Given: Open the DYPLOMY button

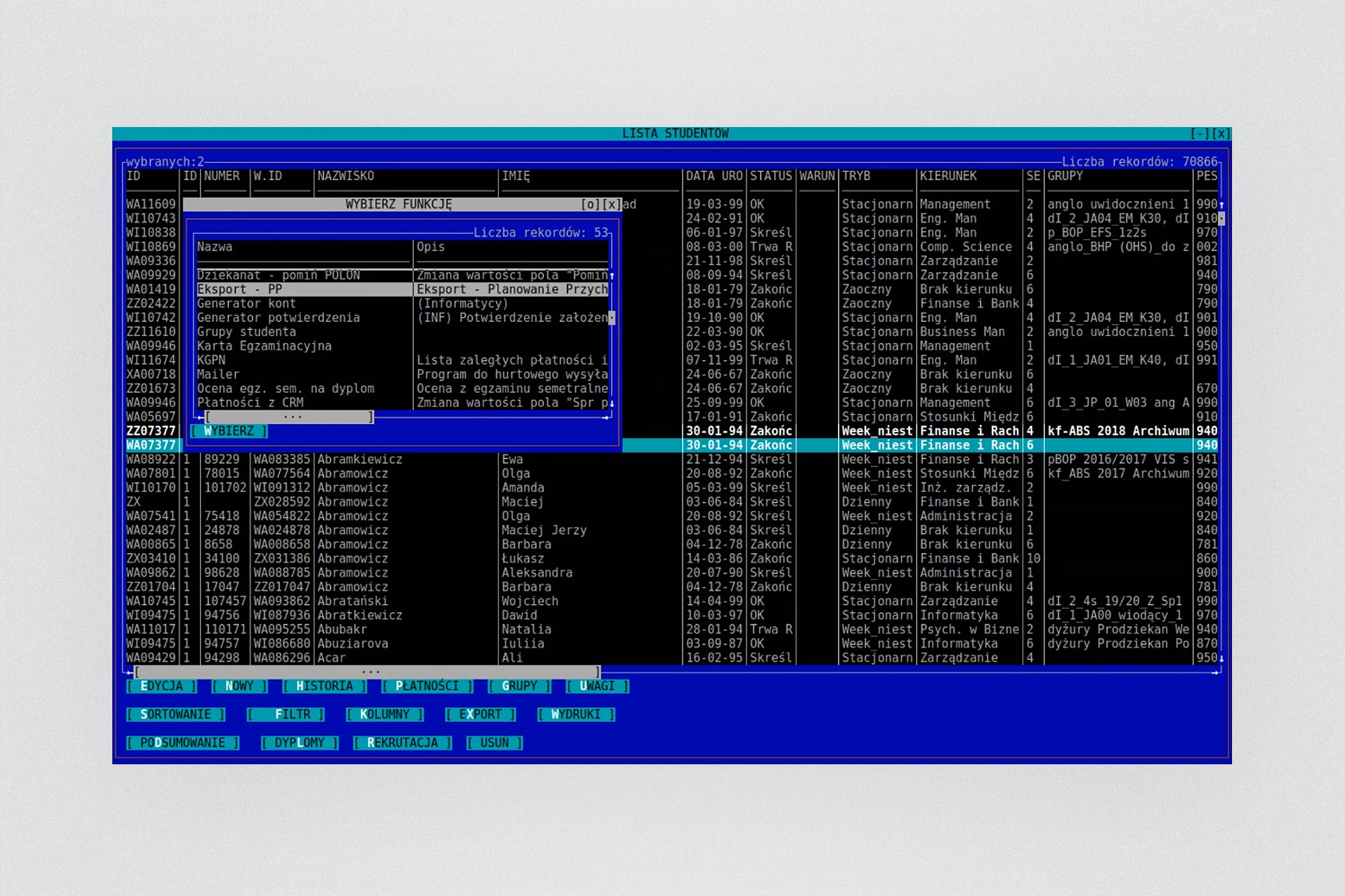Looking at the screenshot, I should pyautogui.click(x=299, y=743).
